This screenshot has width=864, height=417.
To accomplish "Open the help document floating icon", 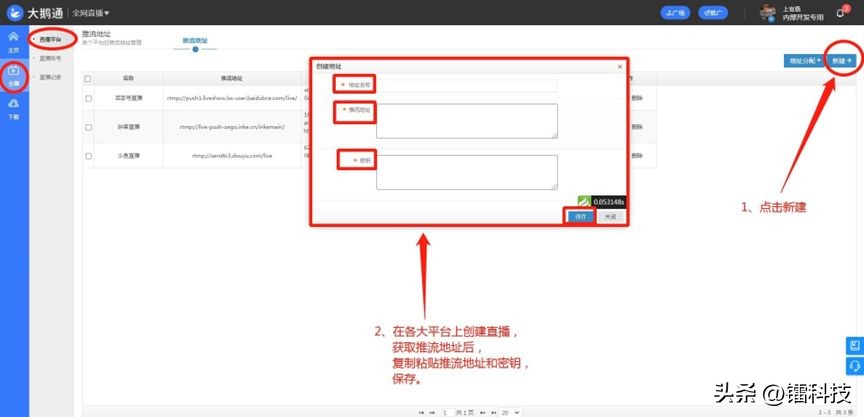I will pos(855,345).
